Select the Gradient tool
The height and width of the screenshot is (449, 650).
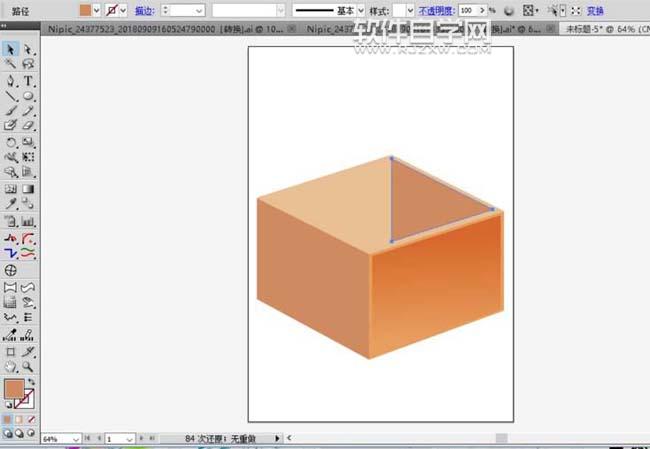[28, 189]
